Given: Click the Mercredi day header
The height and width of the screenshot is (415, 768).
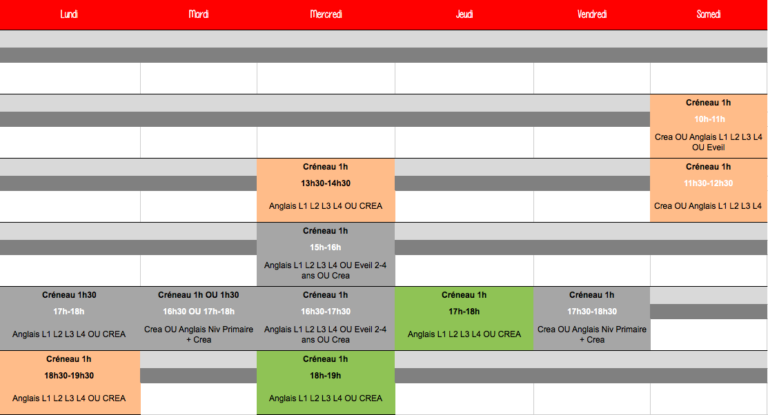Looking at the screenshot, I should click(325, 14).
